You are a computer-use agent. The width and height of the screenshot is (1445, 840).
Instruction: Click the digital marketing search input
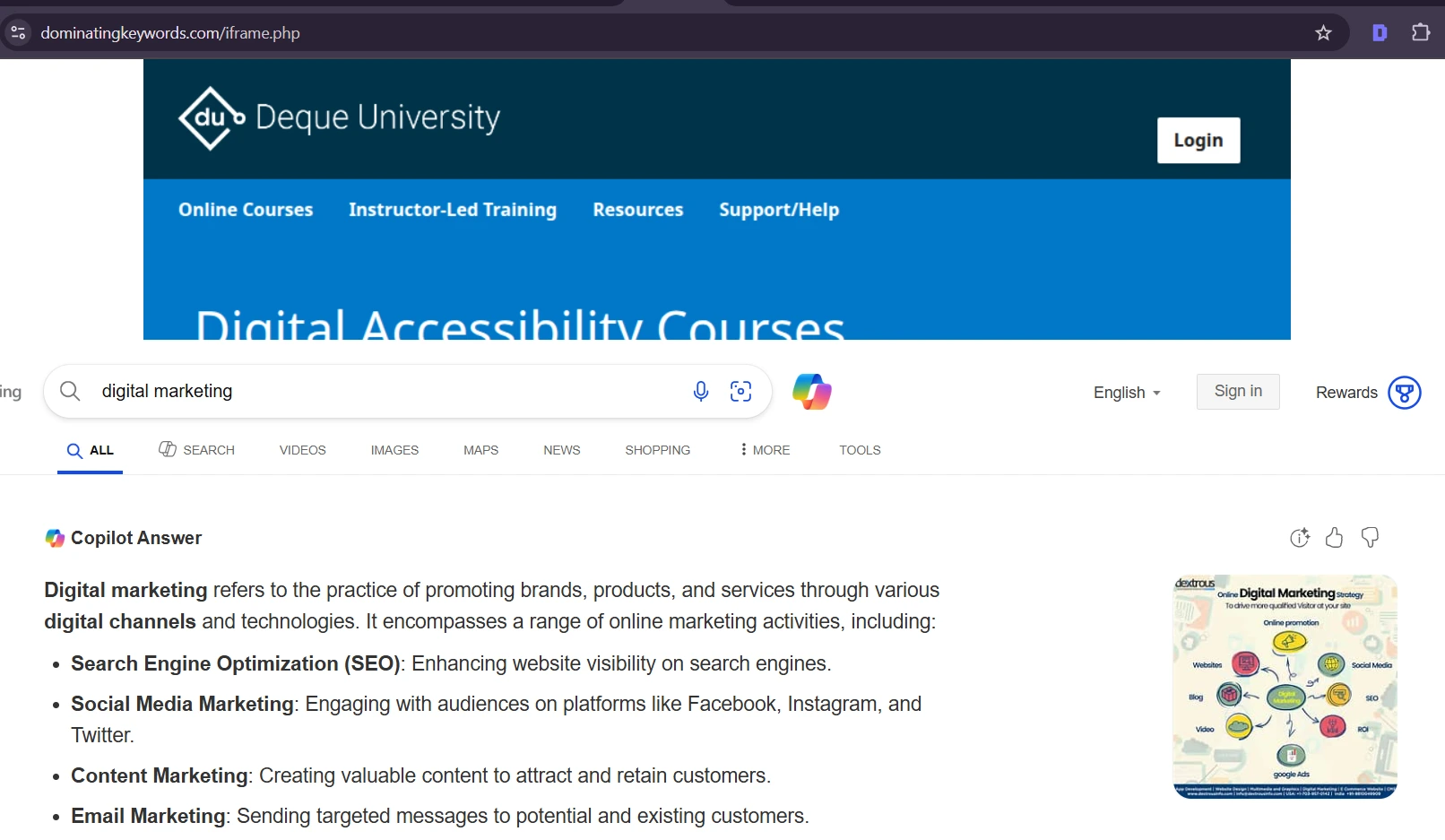coord(385,392)
